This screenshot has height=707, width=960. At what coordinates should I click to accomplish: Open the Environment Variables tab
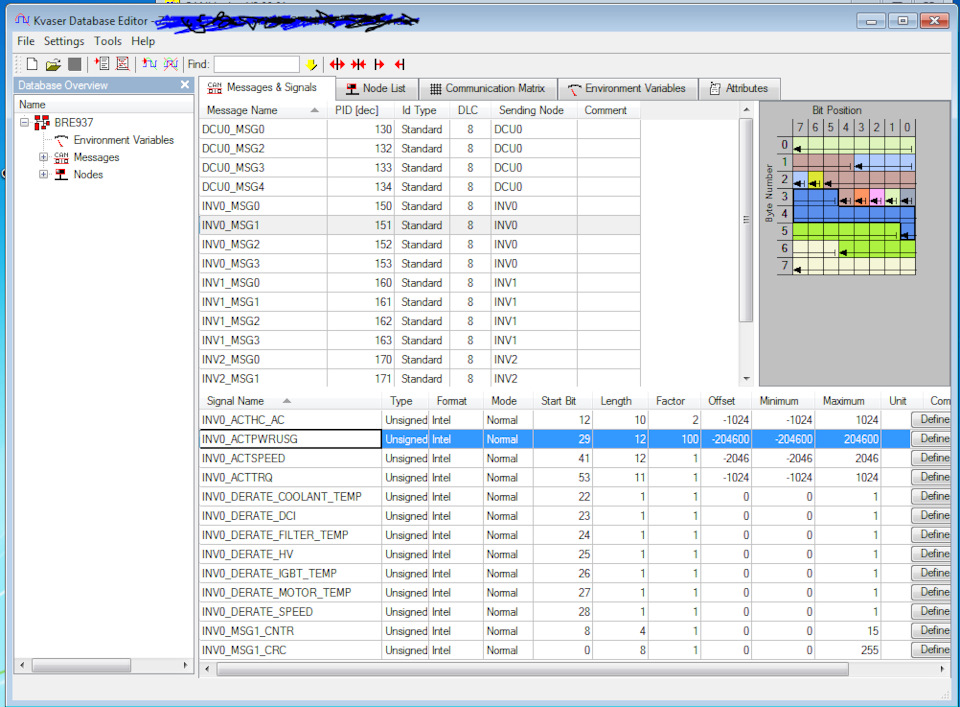pos(628,89)
